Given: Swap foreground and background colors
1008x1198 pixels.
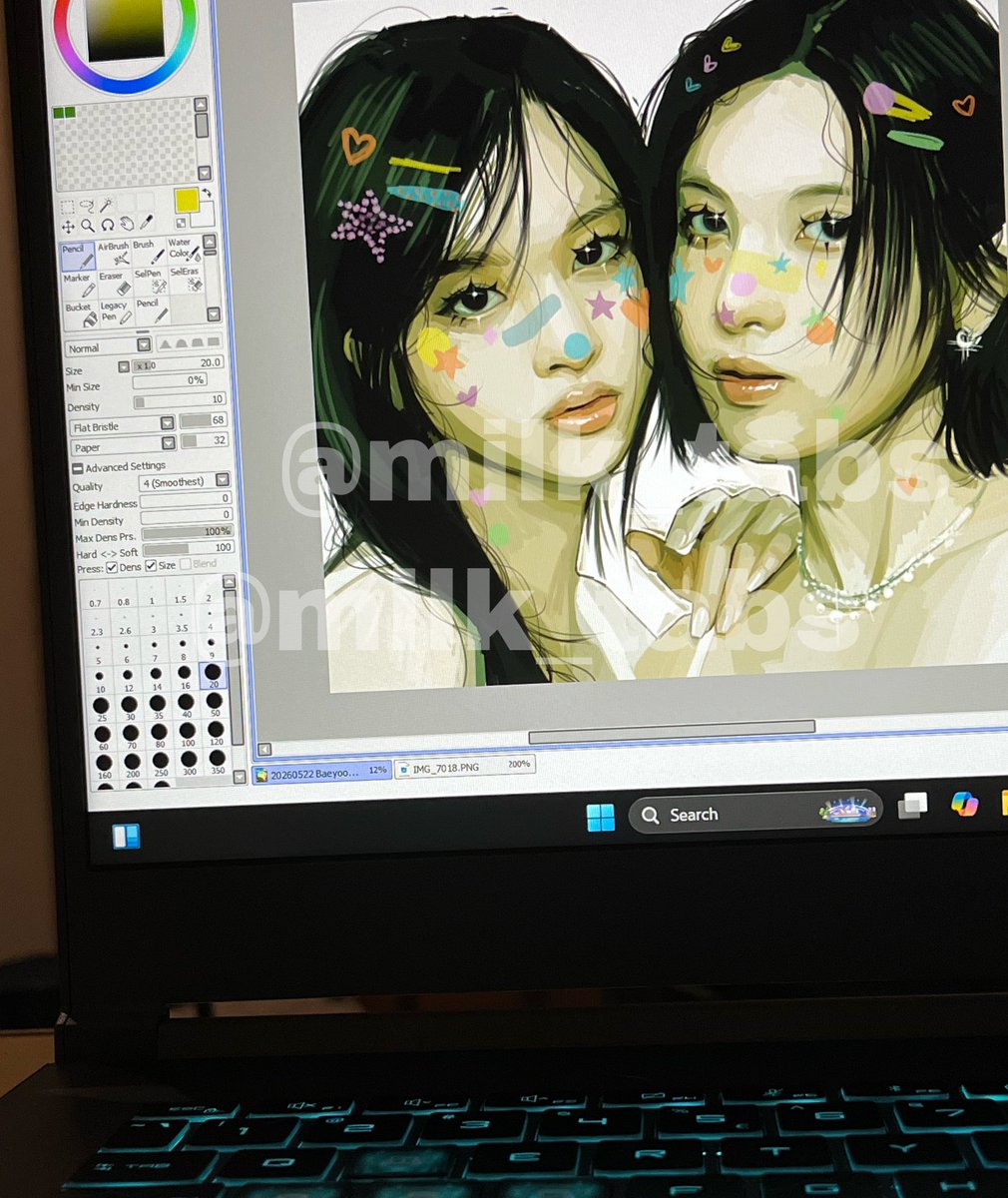Looking at the screenshot, I should pyautogui.click(x=207, y=193).
